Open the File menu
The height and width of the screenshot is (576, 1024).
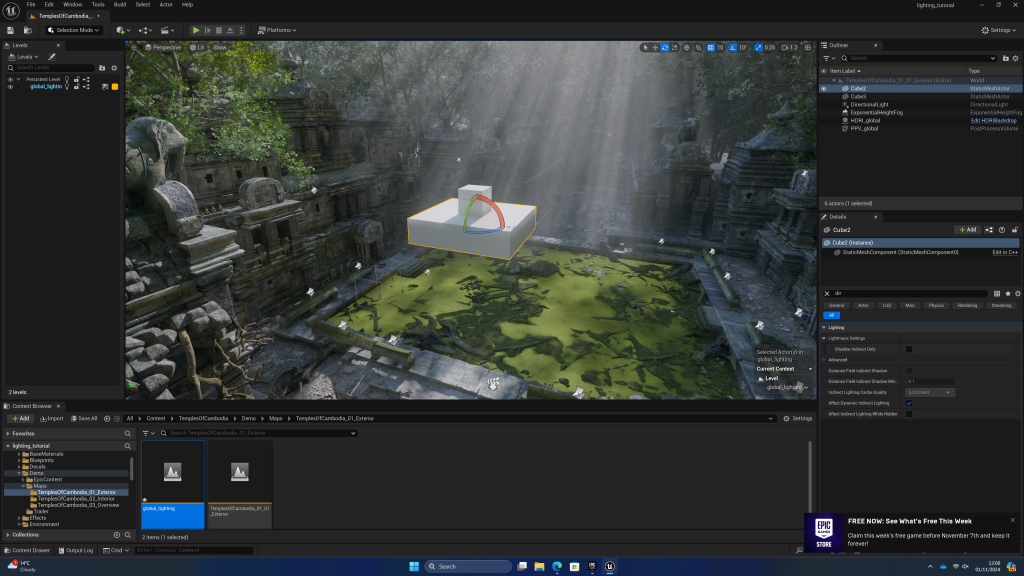31,5
